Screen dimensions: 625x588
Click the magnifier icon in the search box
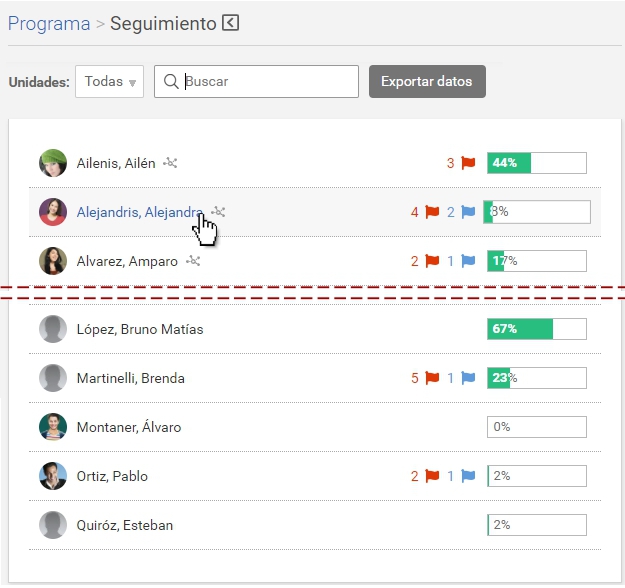[171, 82]
